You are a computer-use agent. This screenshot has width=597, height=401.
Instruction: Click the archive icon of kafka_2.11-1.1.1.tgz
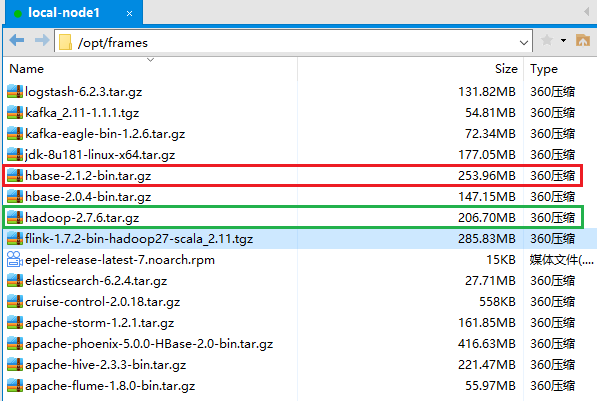tap(15, 112)
